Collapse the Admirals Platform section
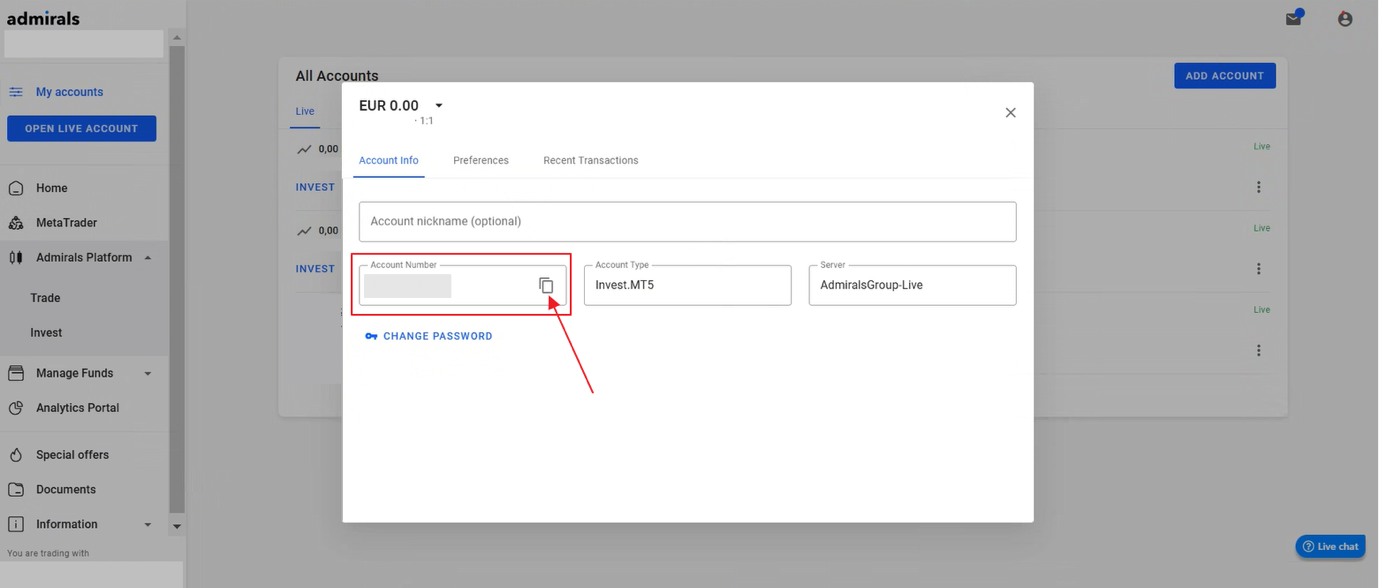Screen dimensions: 1379x588 pos(148,258)
